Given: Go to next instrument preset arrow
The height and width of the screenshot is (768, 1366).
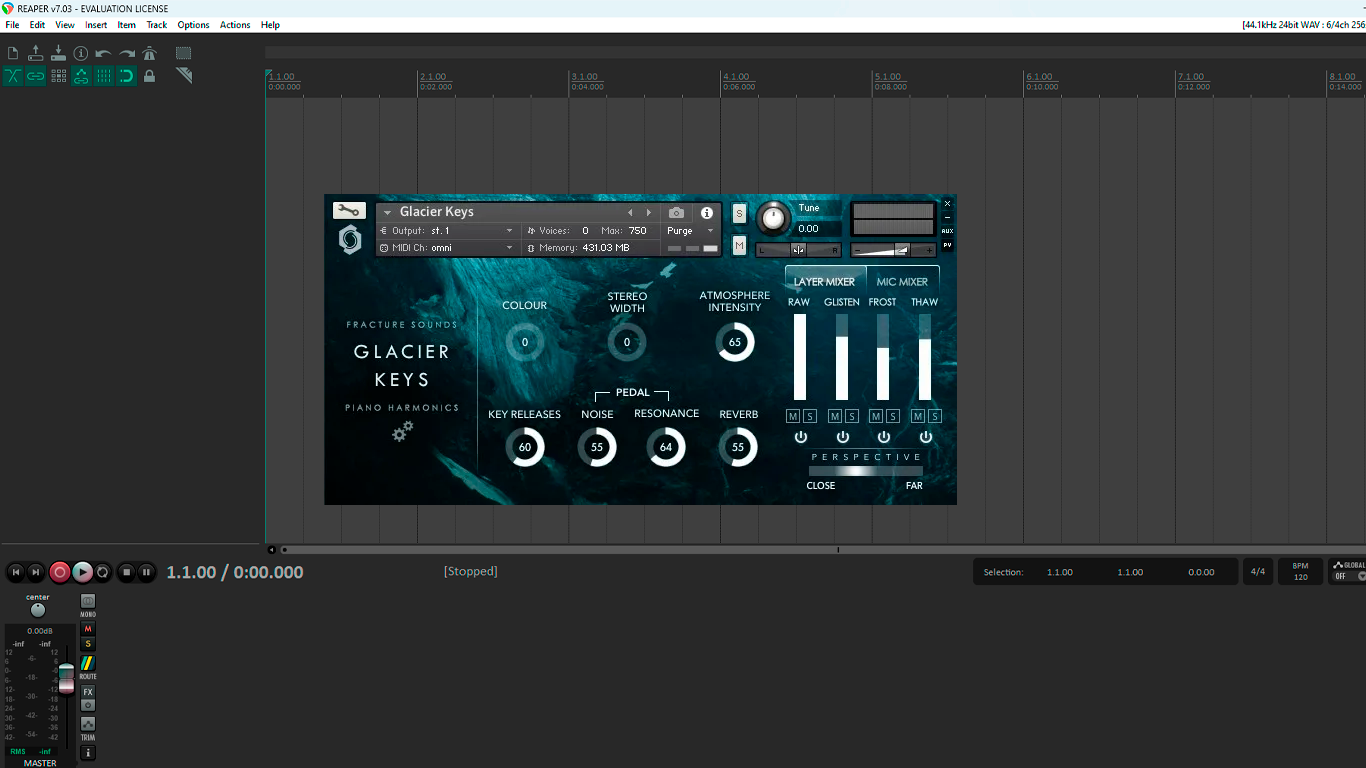Looking at the screenshot, I should pos(649,212).
